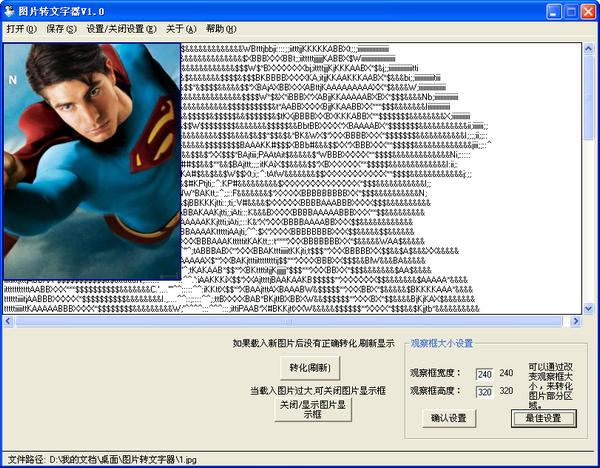Viewport: 600px width, 468px height.
Task: Open the 设置/关闭设置(E) menu
Action: tap(121, 29)
